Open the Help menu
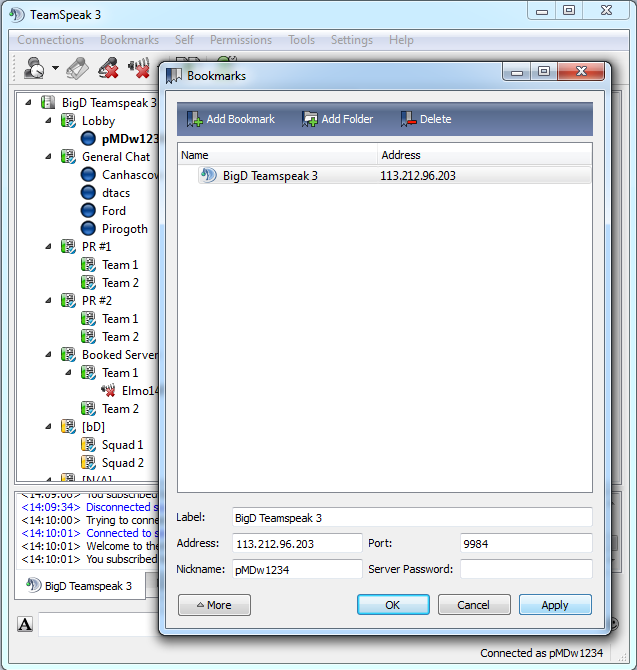This screenshot has height=670, width=637. (401, 40)
